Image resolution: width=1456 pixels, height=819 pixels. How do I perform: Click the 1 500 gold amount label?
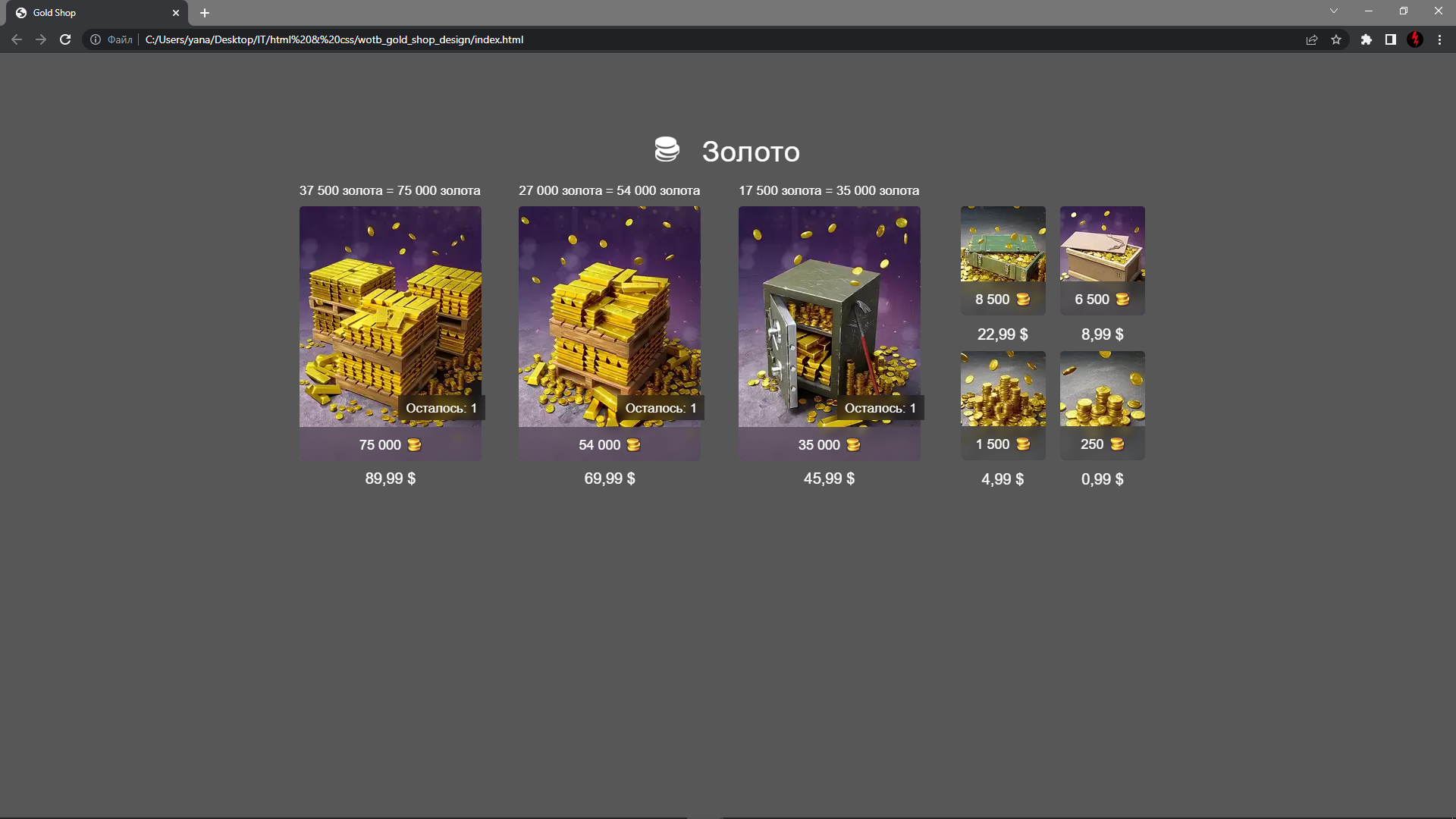point(1003,444)
